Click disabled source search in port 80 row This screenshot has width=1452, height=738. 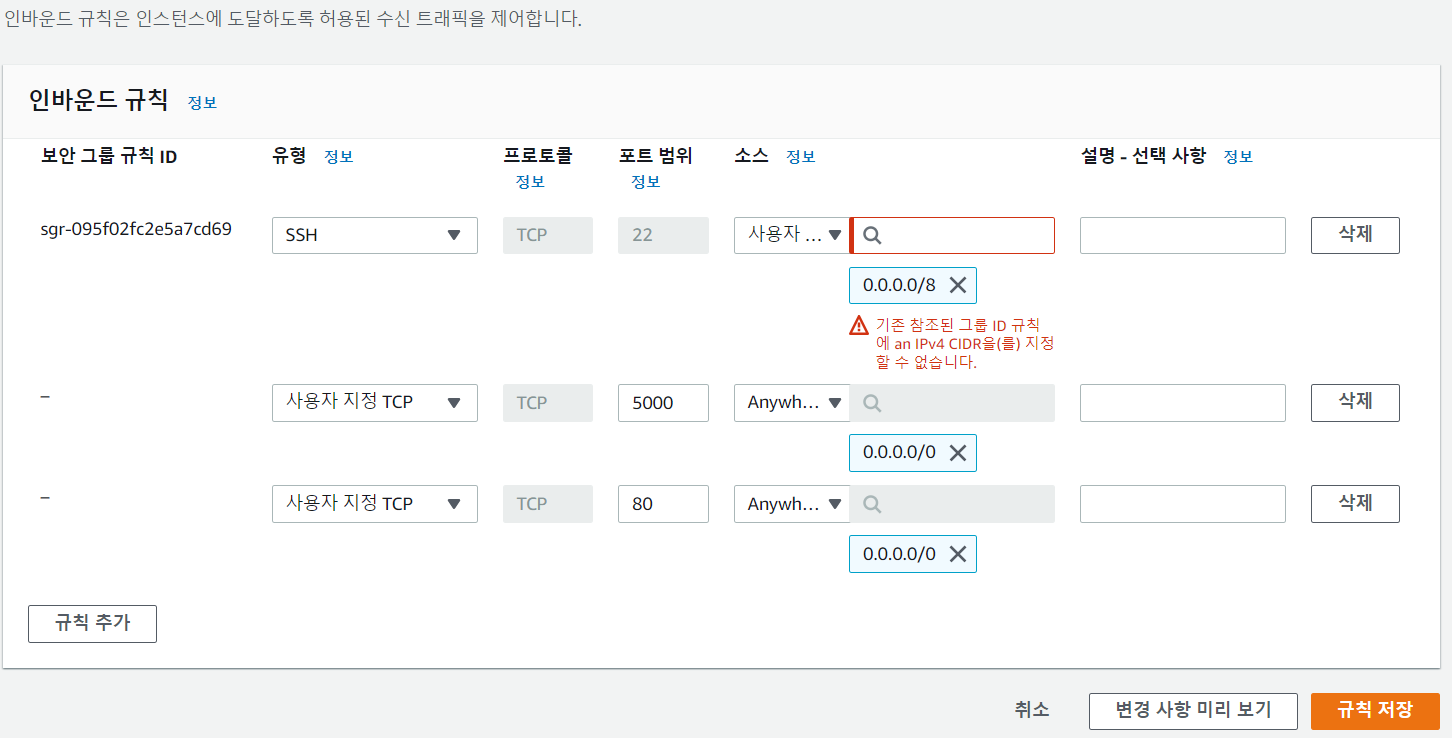(x=952, y=503)
